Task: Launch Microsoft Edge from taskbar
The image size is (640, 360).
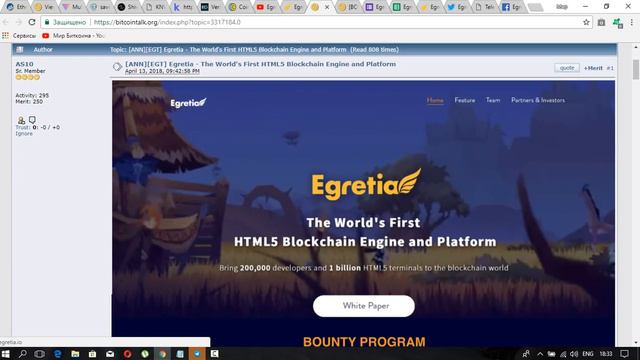Action: pos(58,354)
